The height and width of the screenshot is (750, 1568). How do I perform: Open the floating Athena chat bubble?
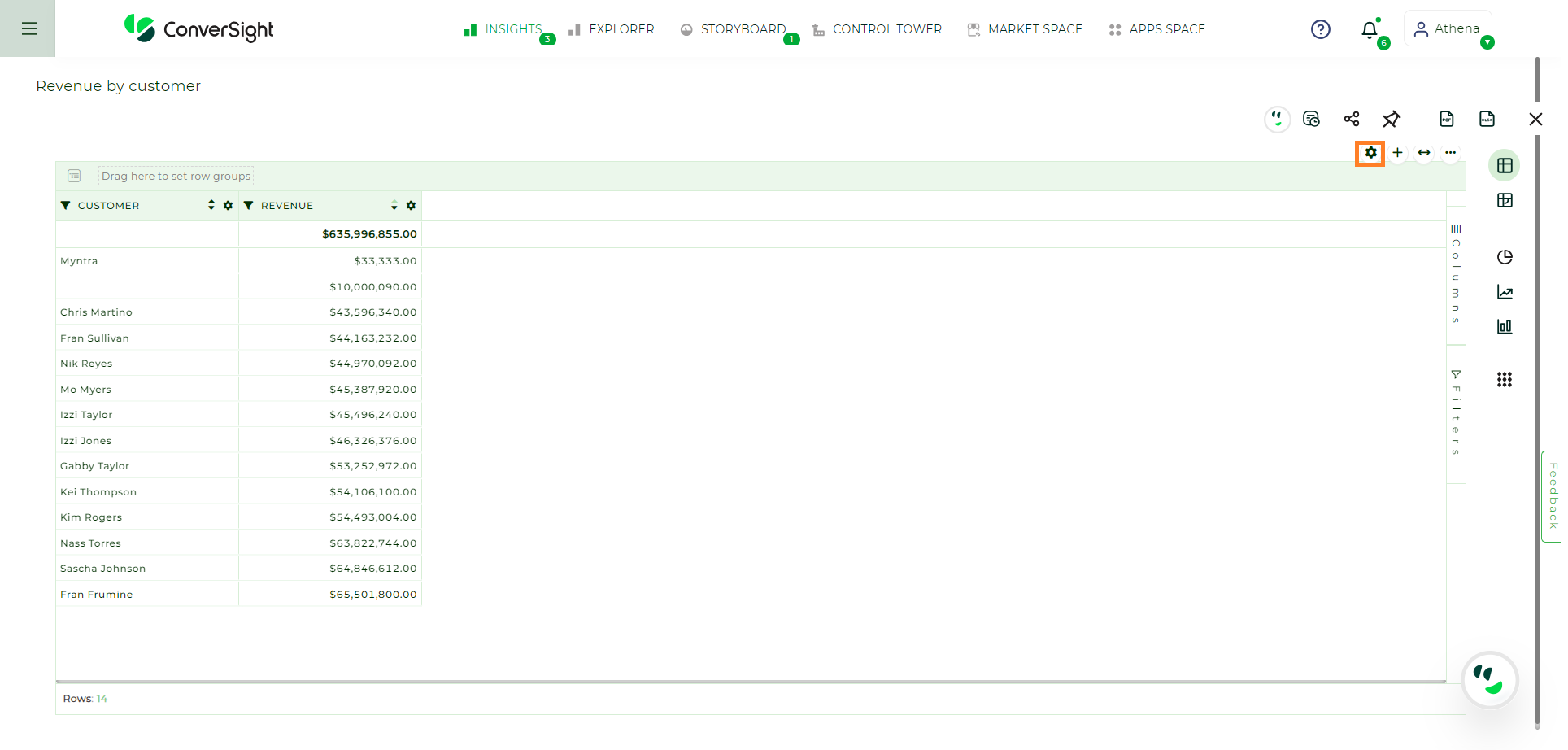(x=1489, y=680)
